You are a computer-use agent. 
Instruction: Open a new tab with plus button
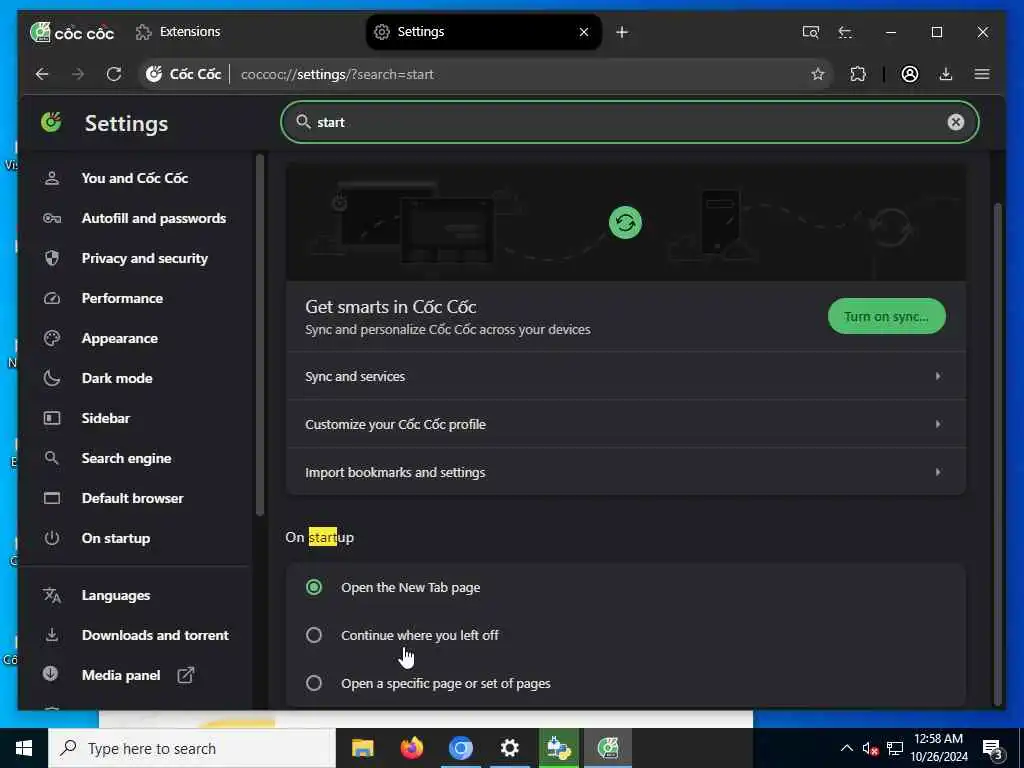[622, 32]
